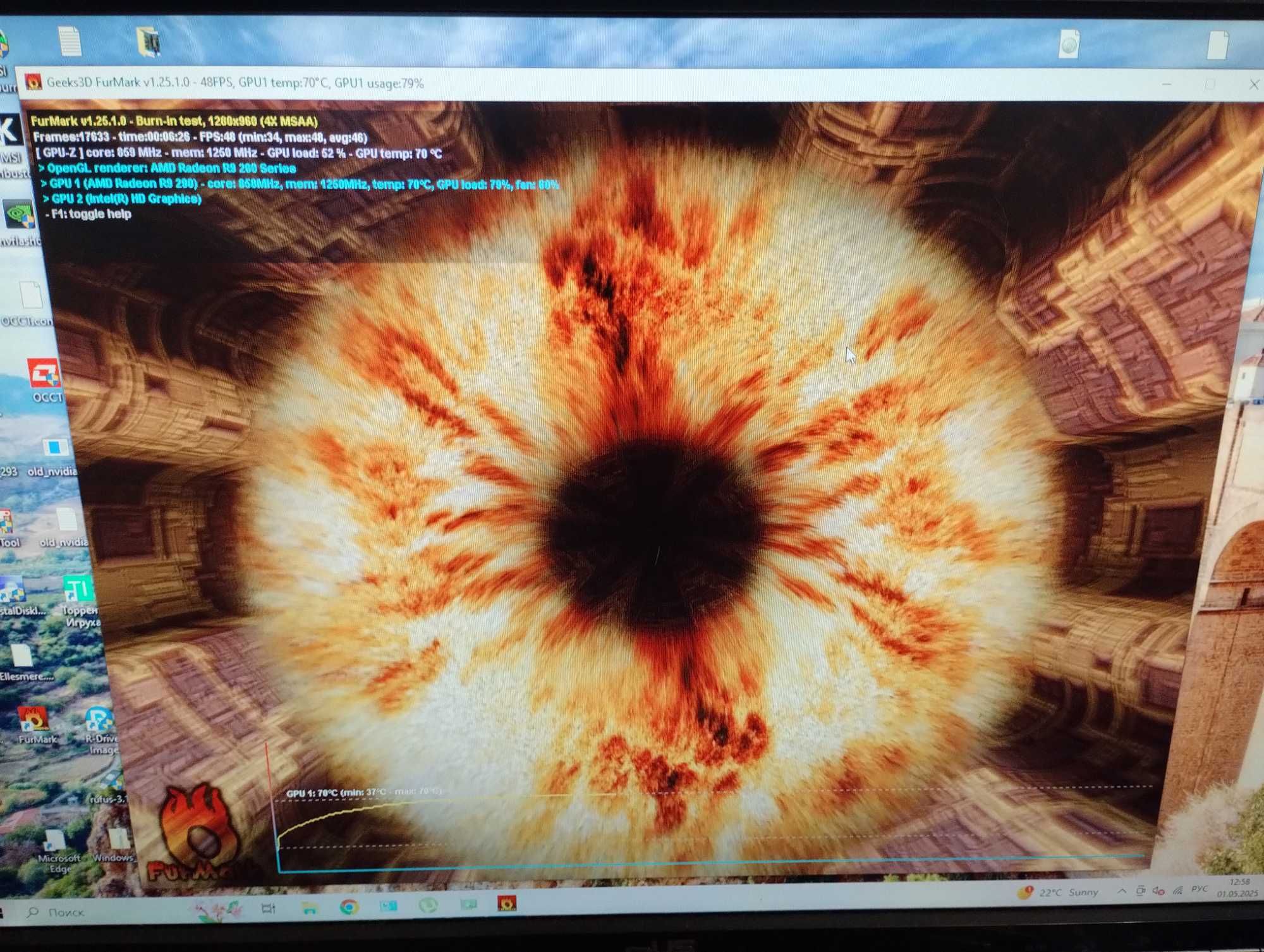This screenshot has height=952, width=1264.
Task: Click the 'GPU 1: 70°C (min: 37°C' graph label
Action: (x=363, y=792)
